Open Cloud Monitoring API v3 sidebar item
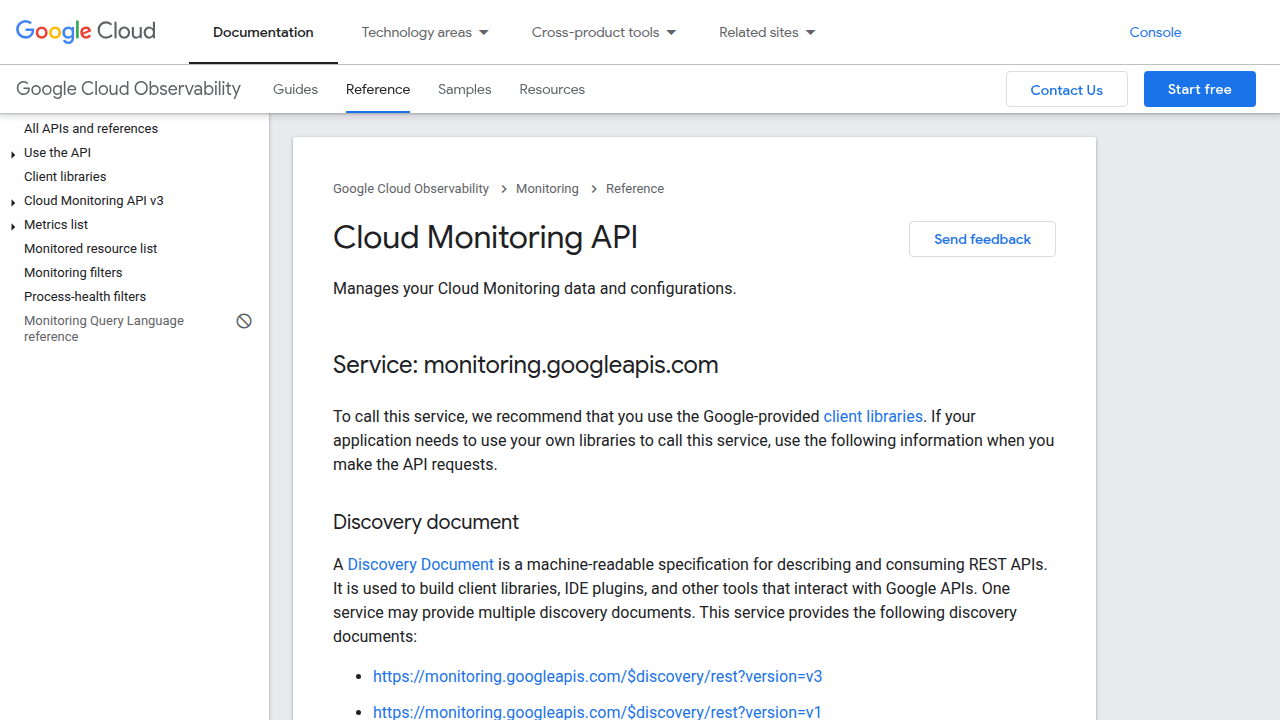The height and width of the screenshot is (720, 1280). coord(94,200)
